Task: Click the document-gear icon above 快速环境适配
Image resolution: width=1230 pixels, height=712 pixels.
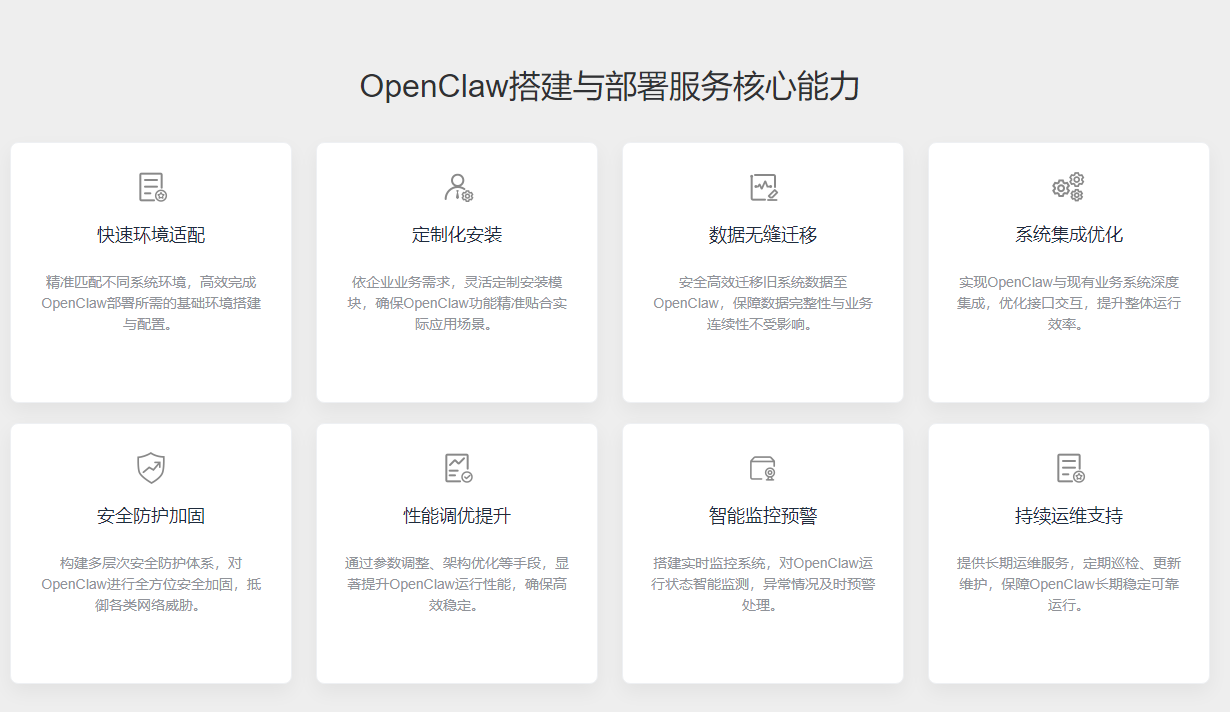Action: [x=152, y=187]
